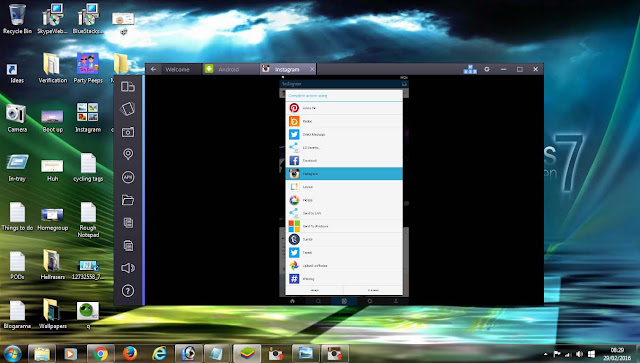Open the BlueStacks help icon
This screenshot has height=363, width=640.
click(x=128, y=291)
